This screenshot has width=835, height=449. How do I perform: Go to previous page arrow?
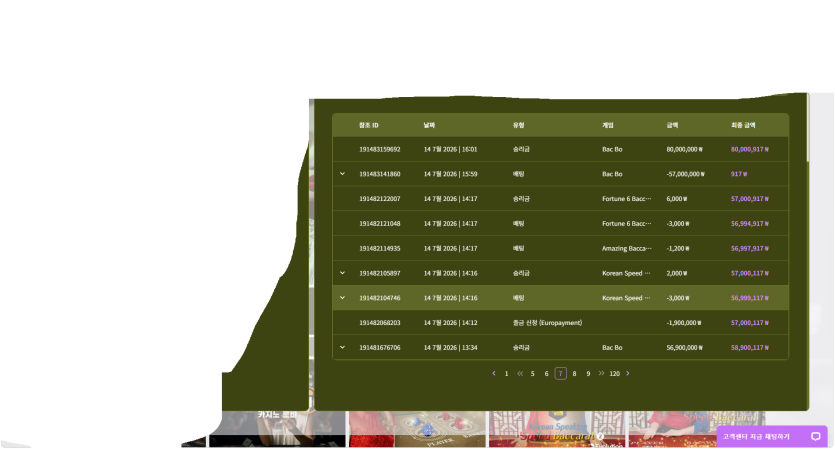(494, 373)
